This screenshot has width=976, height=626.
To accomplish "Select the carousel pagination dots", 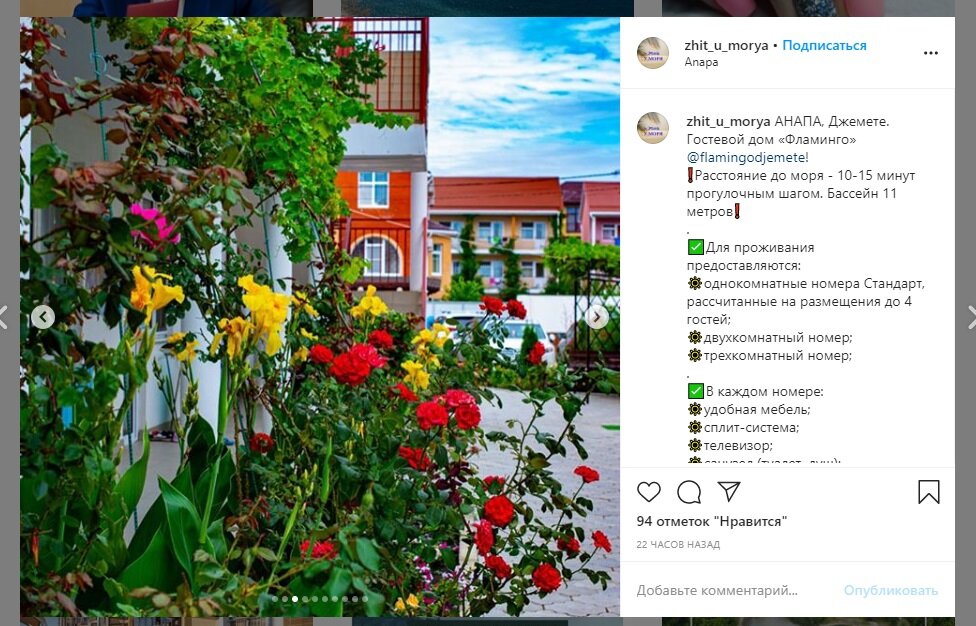I will click(320, 599).
